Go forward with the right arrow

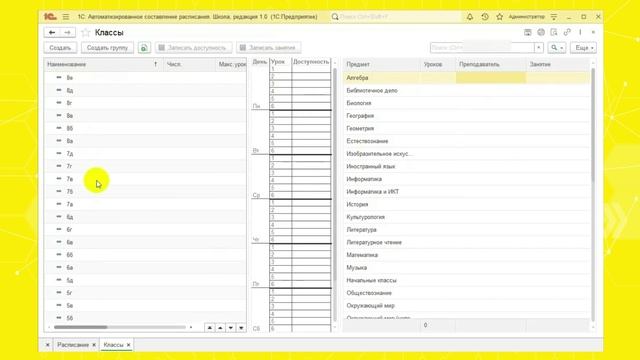pyautogui.click(x=67, y=32)
